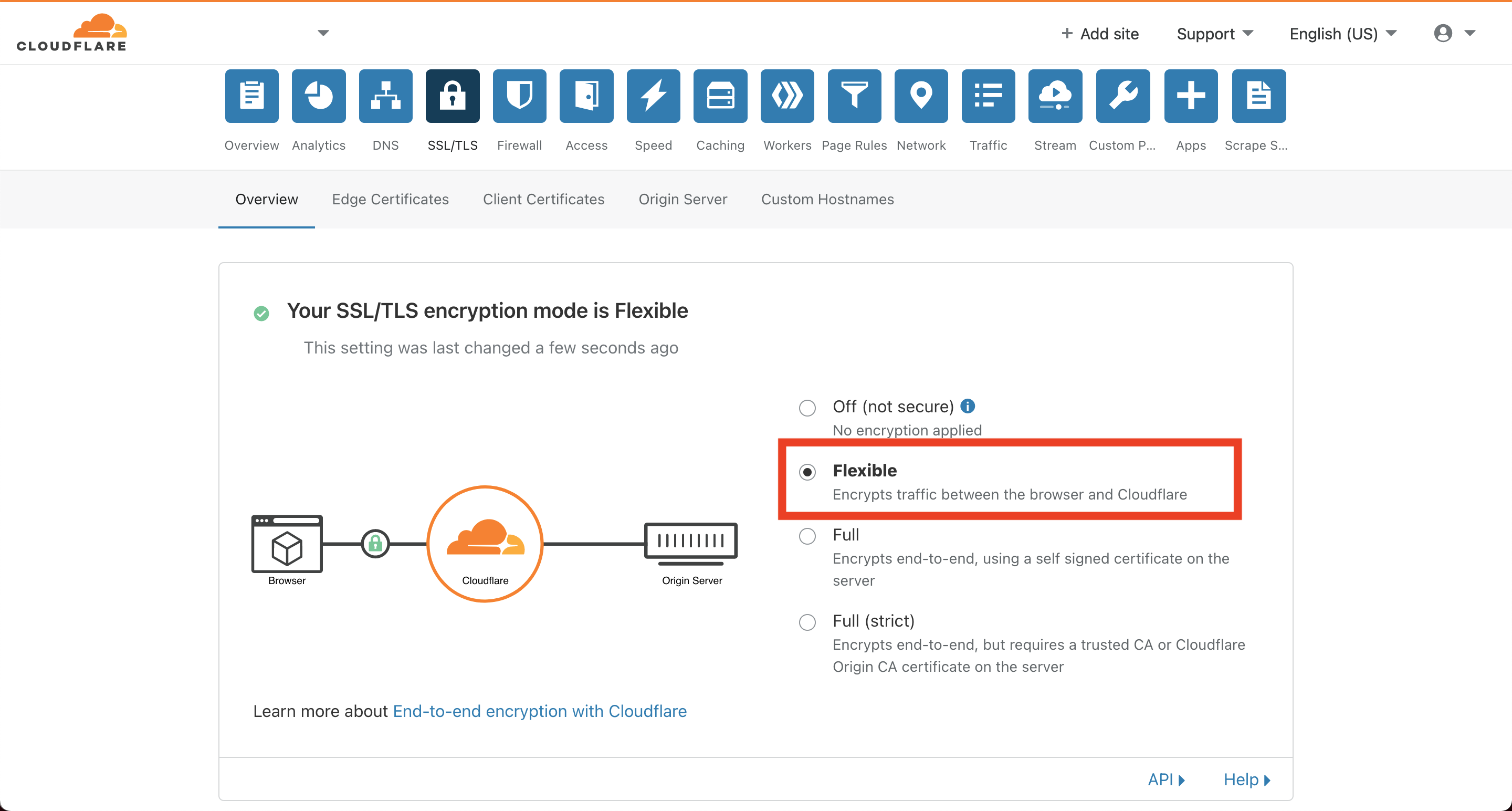Open the site selector dropdown arrow
Screen dimensions: 1512x811
(323, 33)
